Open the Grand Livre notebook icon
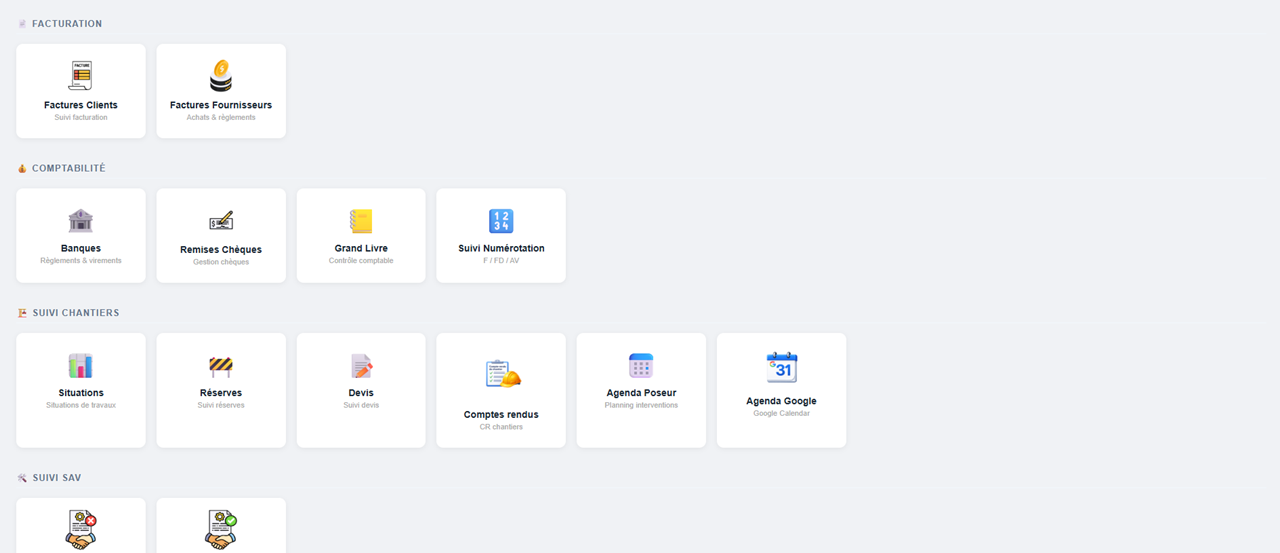 (x=361, y=221)
